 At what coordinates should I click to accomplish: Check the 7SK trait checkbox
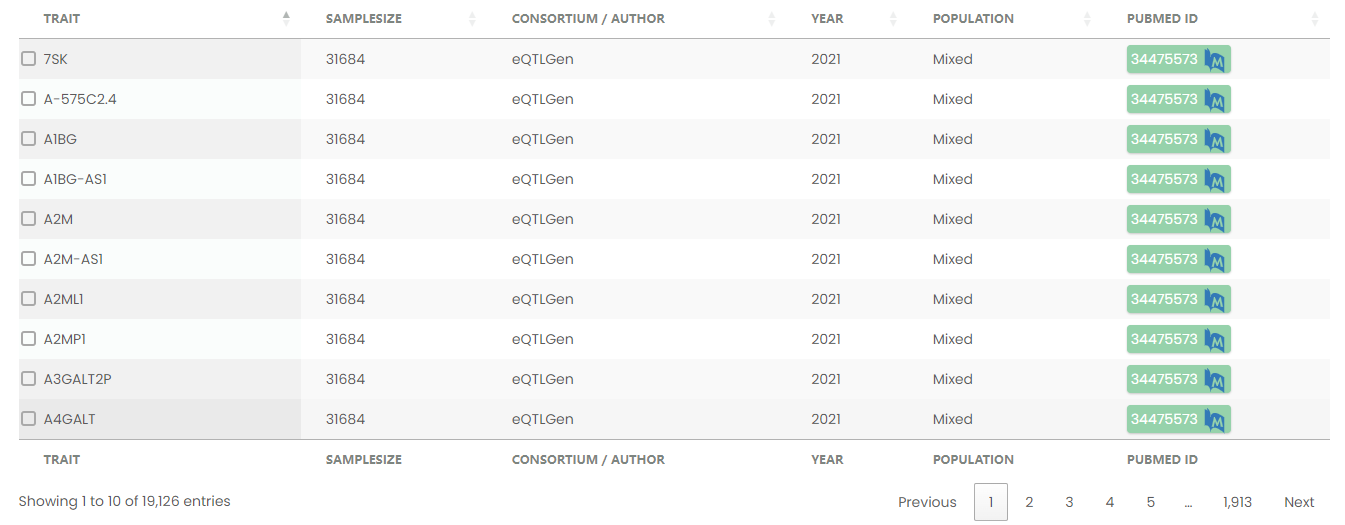pyautogui.click(x=29, y=59)
